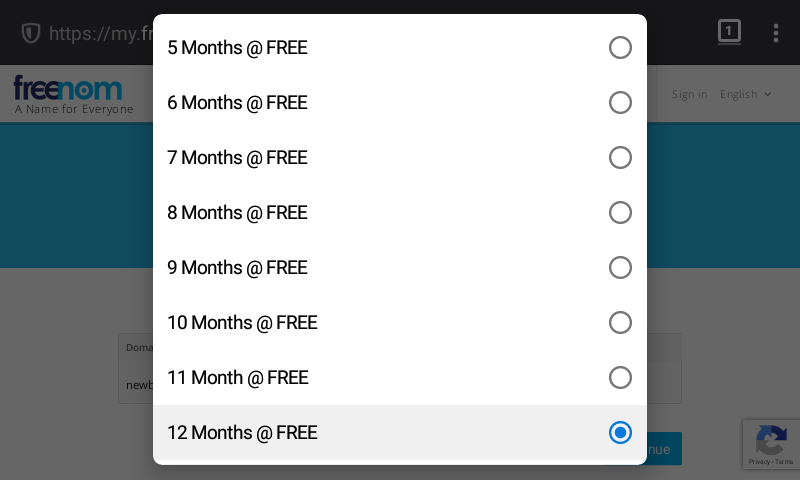
Task: Choose the 9 Months @ FREE option
Action: point(237,268)
